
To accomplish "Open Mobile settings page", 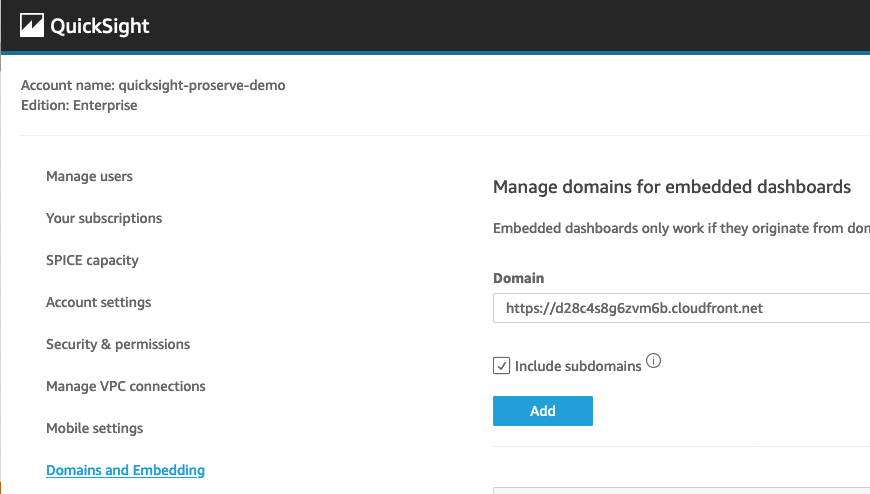I will click(x=94, y=428).
